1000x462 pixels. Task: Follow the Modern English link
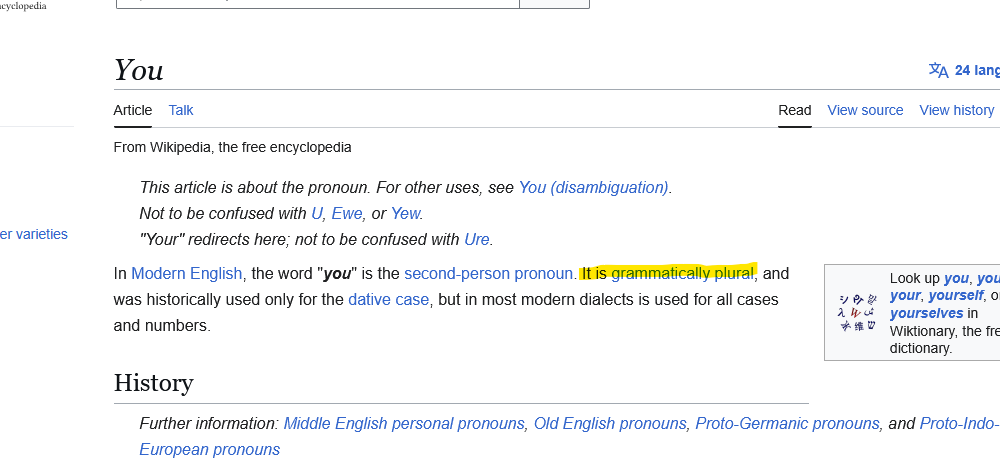tap(187, 274)
